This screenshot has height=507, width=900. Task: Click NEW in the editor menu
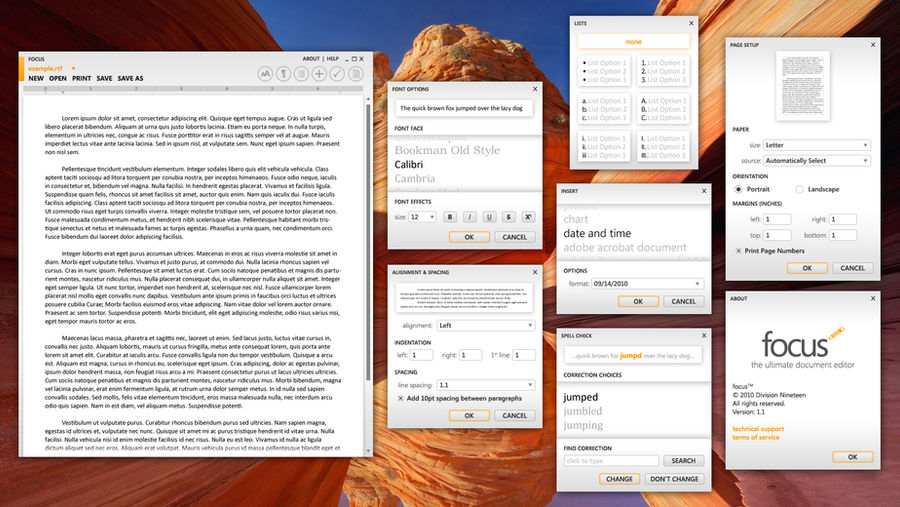pyautogui.click(x=36, y=78)
